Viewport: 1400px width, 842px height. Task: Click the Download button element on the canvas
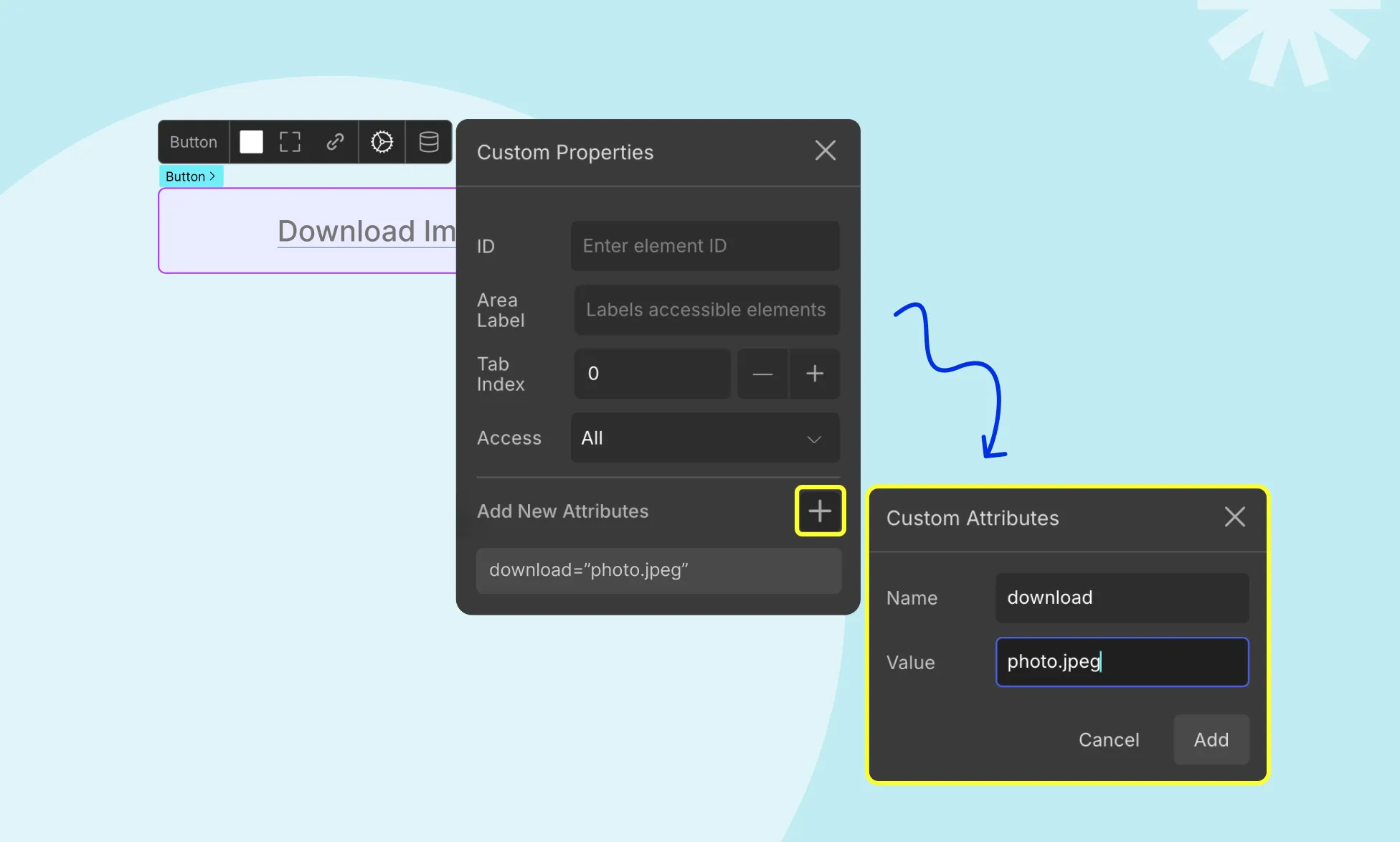(x=308, y=230)
